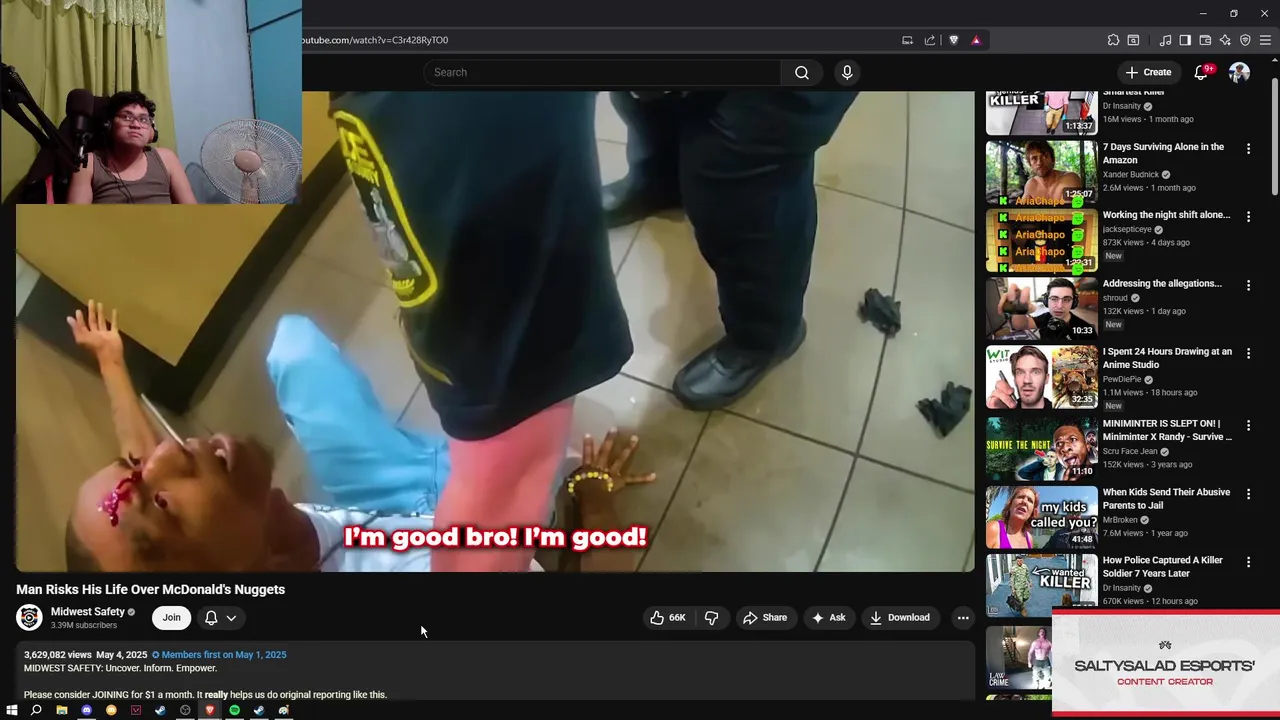Image resolution: width=1280 pixels, height=720 pixels.
Task: Click the search magnifier button on YouTube
Action: pyautogui.click(x=802, y=72)
